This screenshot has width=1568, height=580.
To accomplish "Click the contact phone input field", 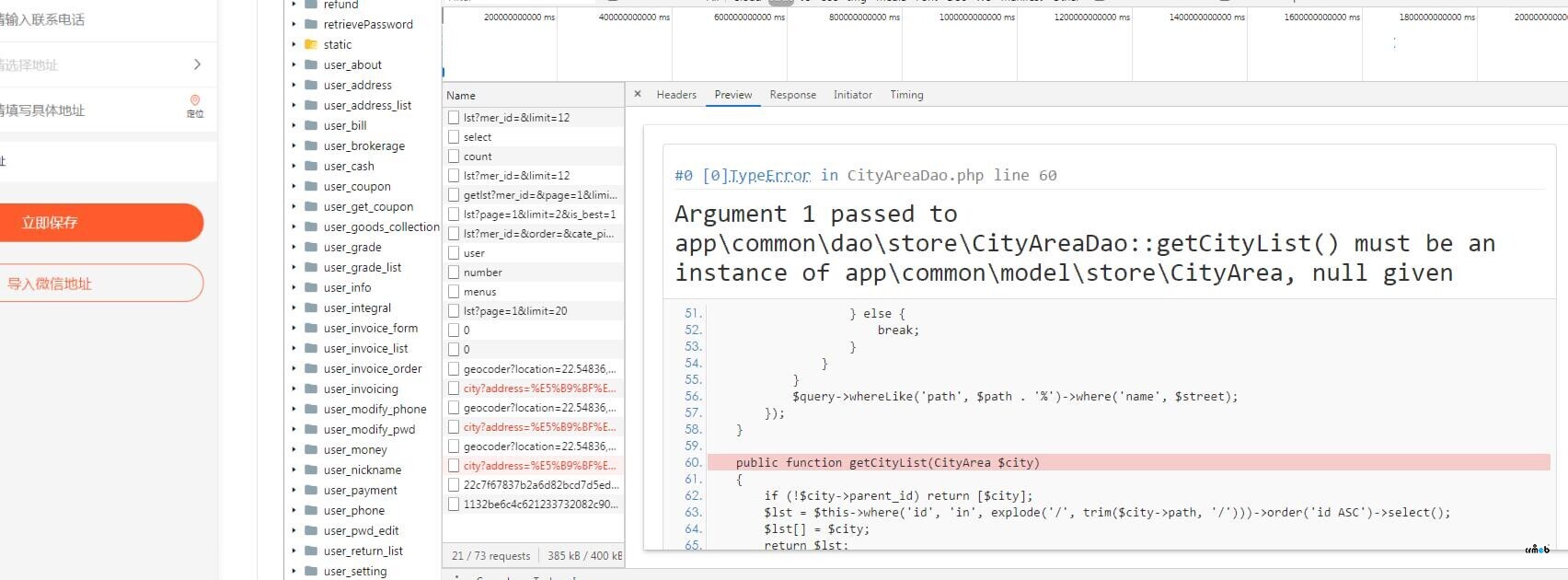I will point(109,19).
